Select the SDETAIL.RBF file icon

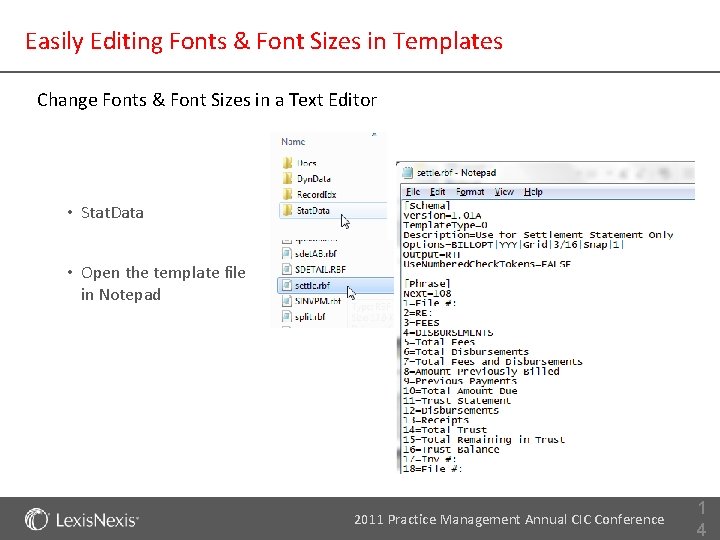tap(287, 269)
